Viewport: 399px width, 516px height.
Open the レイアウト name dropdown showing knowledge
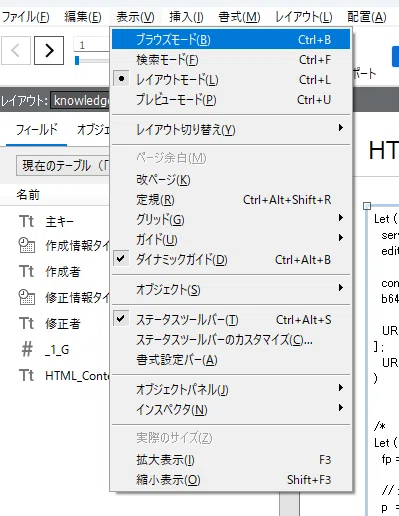[80, 100]
